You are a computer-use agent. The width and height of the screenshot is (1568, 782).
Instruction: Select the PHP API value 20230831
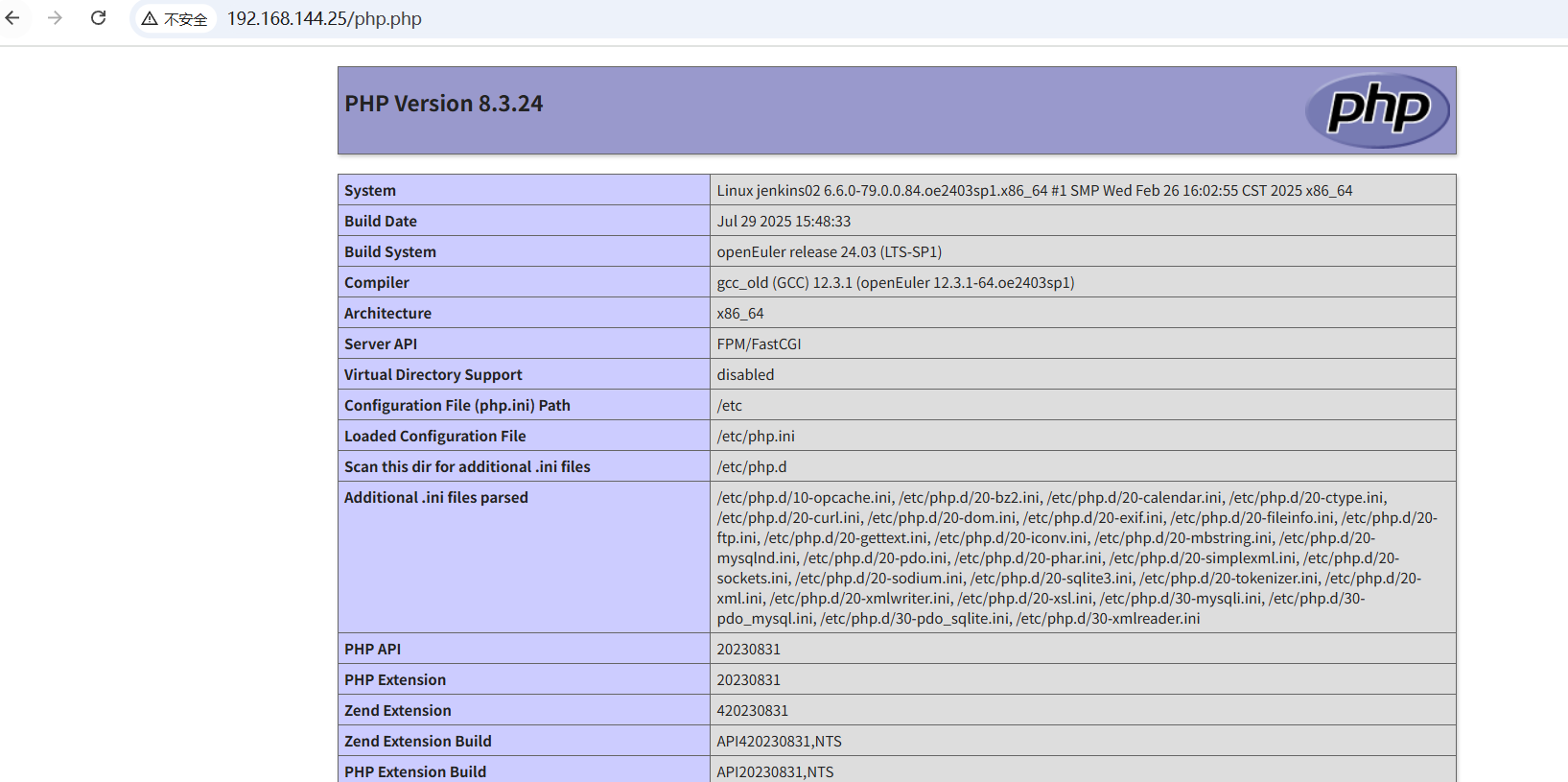pos(749,650)
